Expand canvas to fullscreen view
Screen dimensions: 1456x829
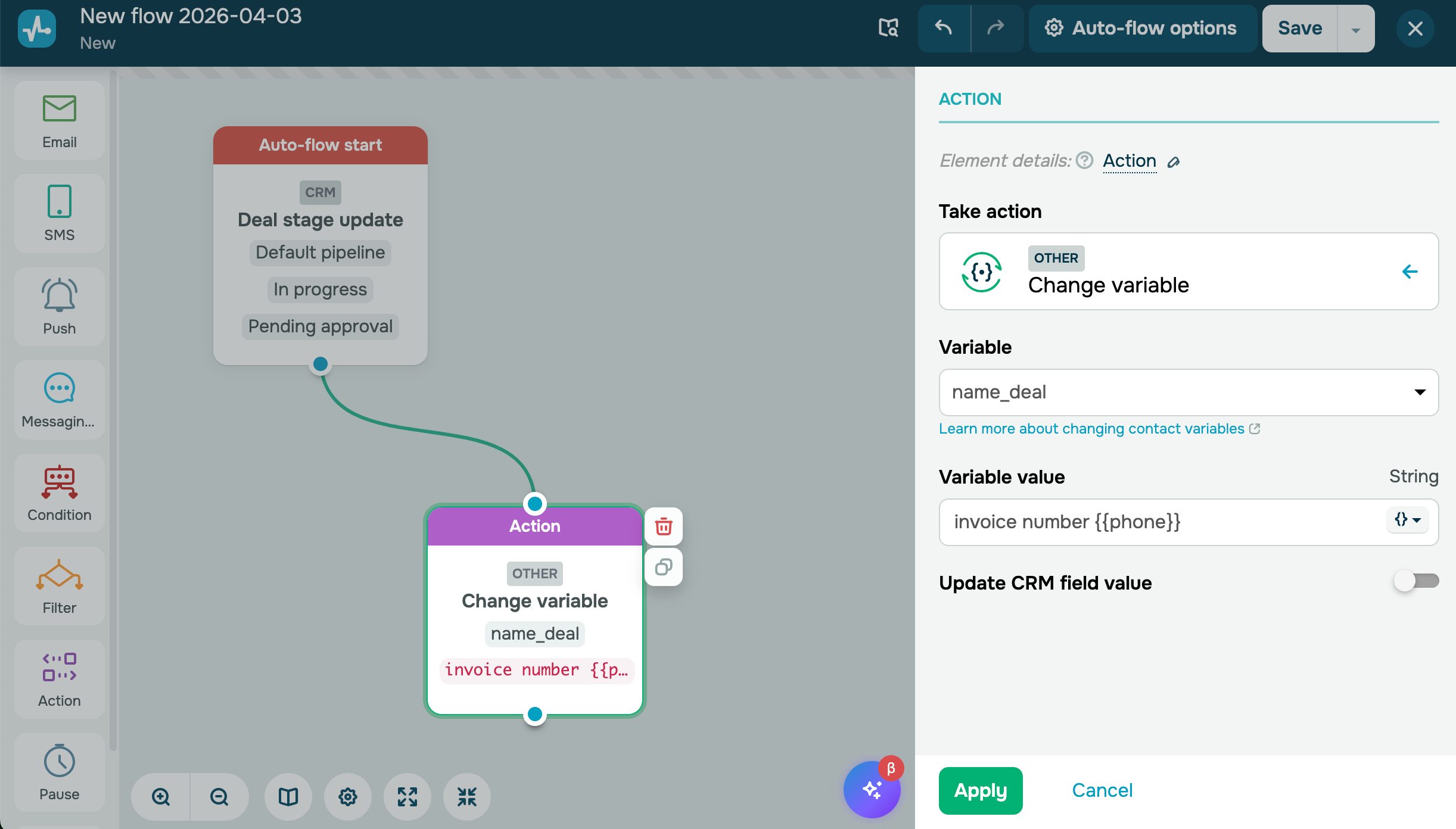[407, 796]
